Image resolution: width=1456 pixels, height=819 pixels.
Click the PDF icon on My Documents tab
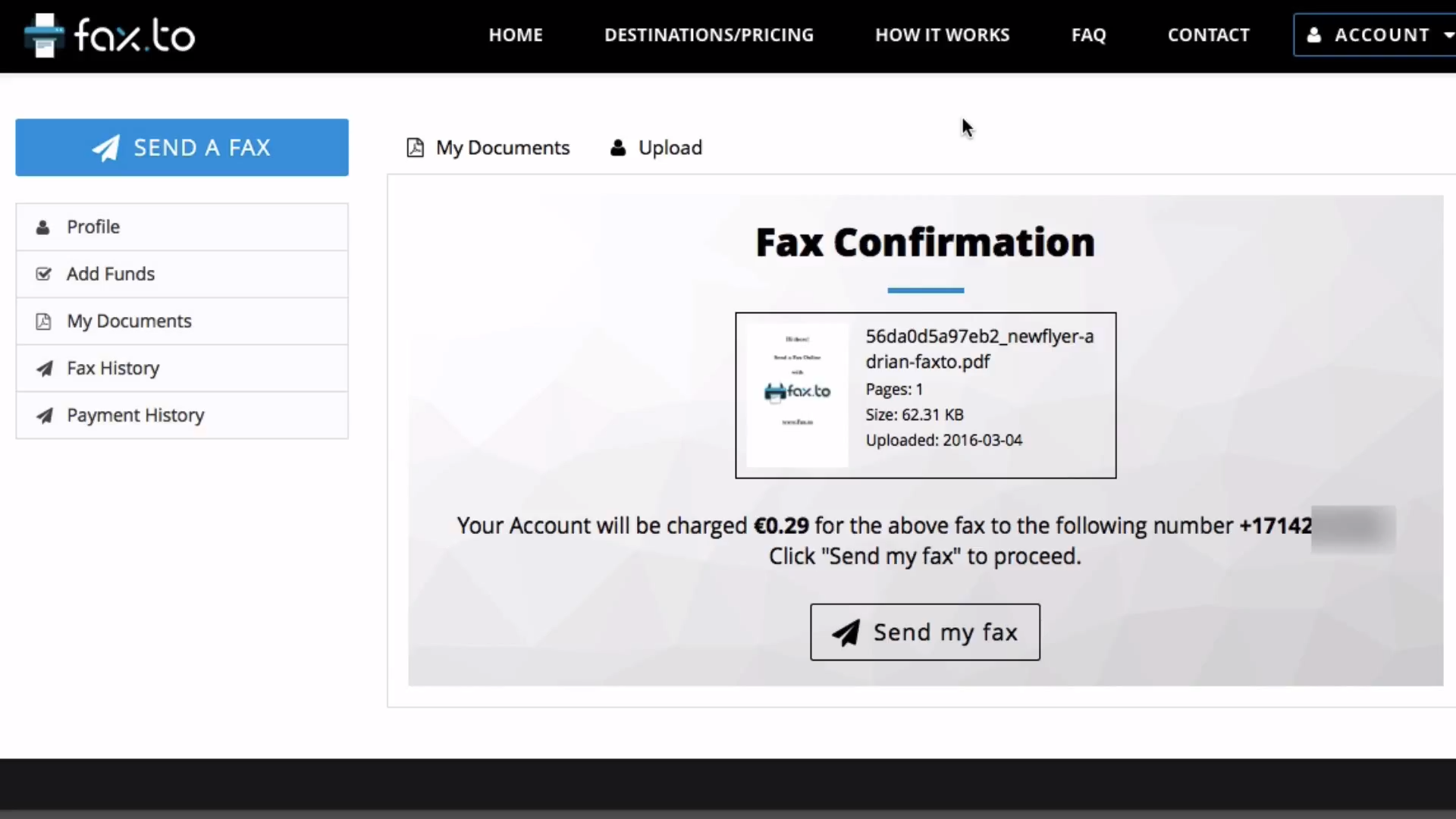pos(415,148)
